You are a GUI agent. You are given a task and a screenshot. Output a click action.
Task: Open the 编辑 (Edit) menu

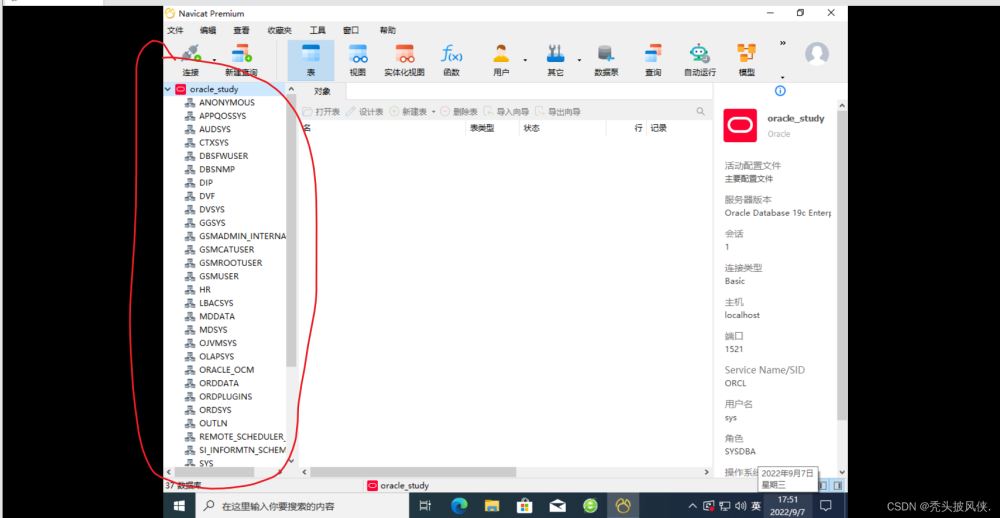208,30
